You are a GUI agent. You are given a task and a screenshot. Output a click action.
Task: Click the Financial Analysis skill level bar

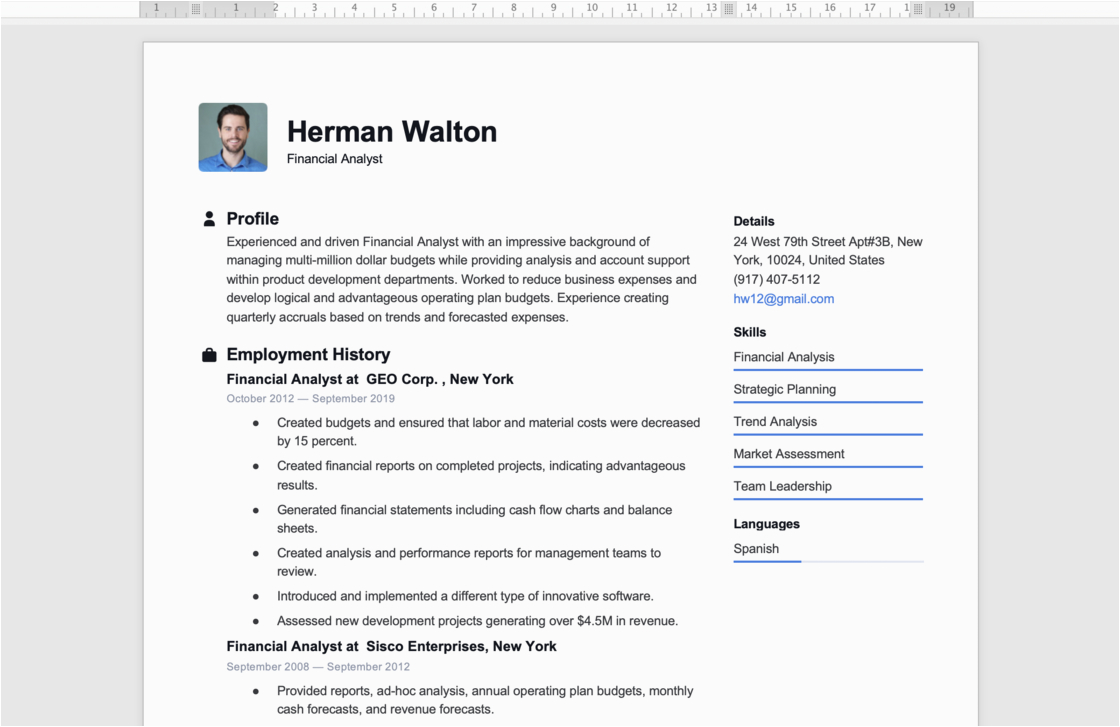(x=827, y=370)
